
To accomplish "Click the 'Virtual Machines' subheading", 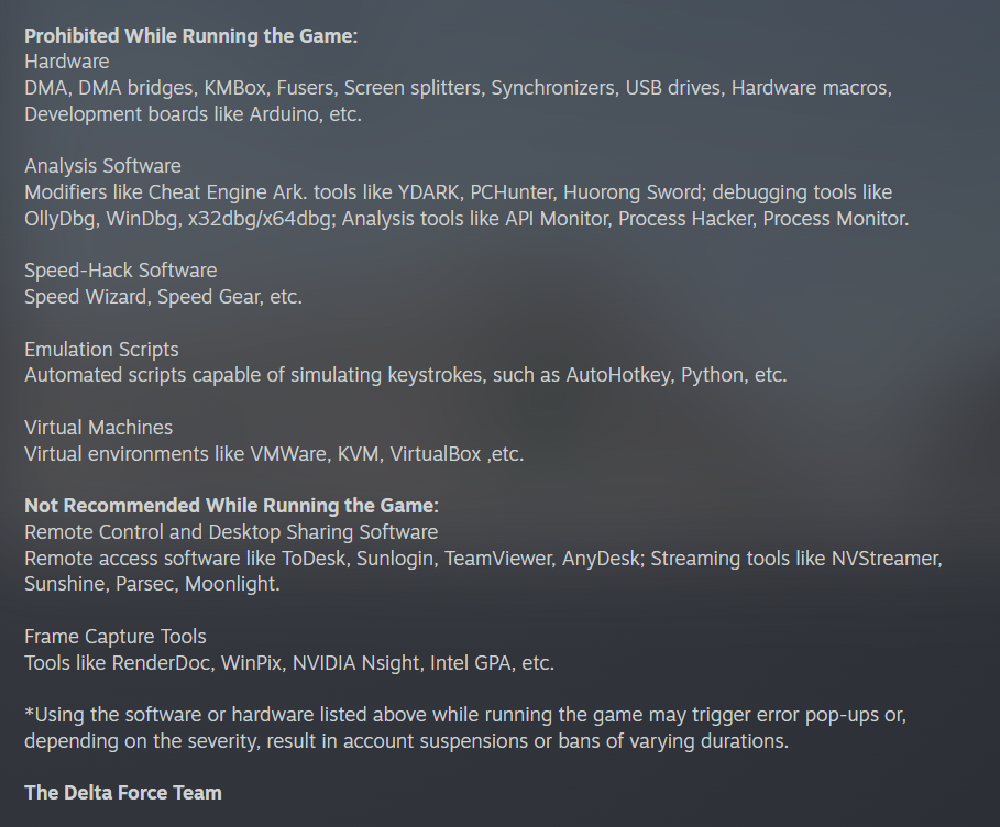I will coord(98,427).
